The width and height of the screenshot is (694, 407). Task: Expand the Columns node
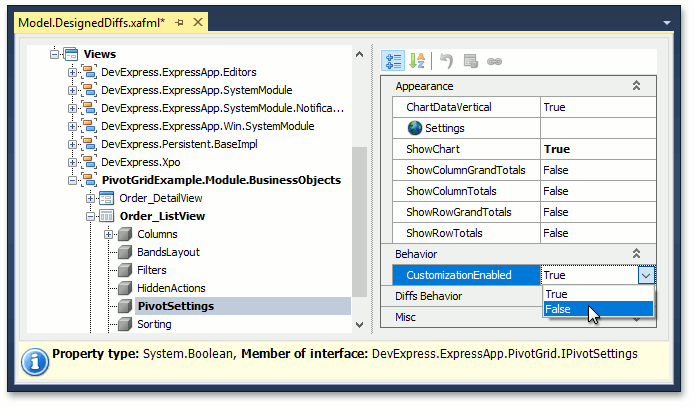(108, 234)
